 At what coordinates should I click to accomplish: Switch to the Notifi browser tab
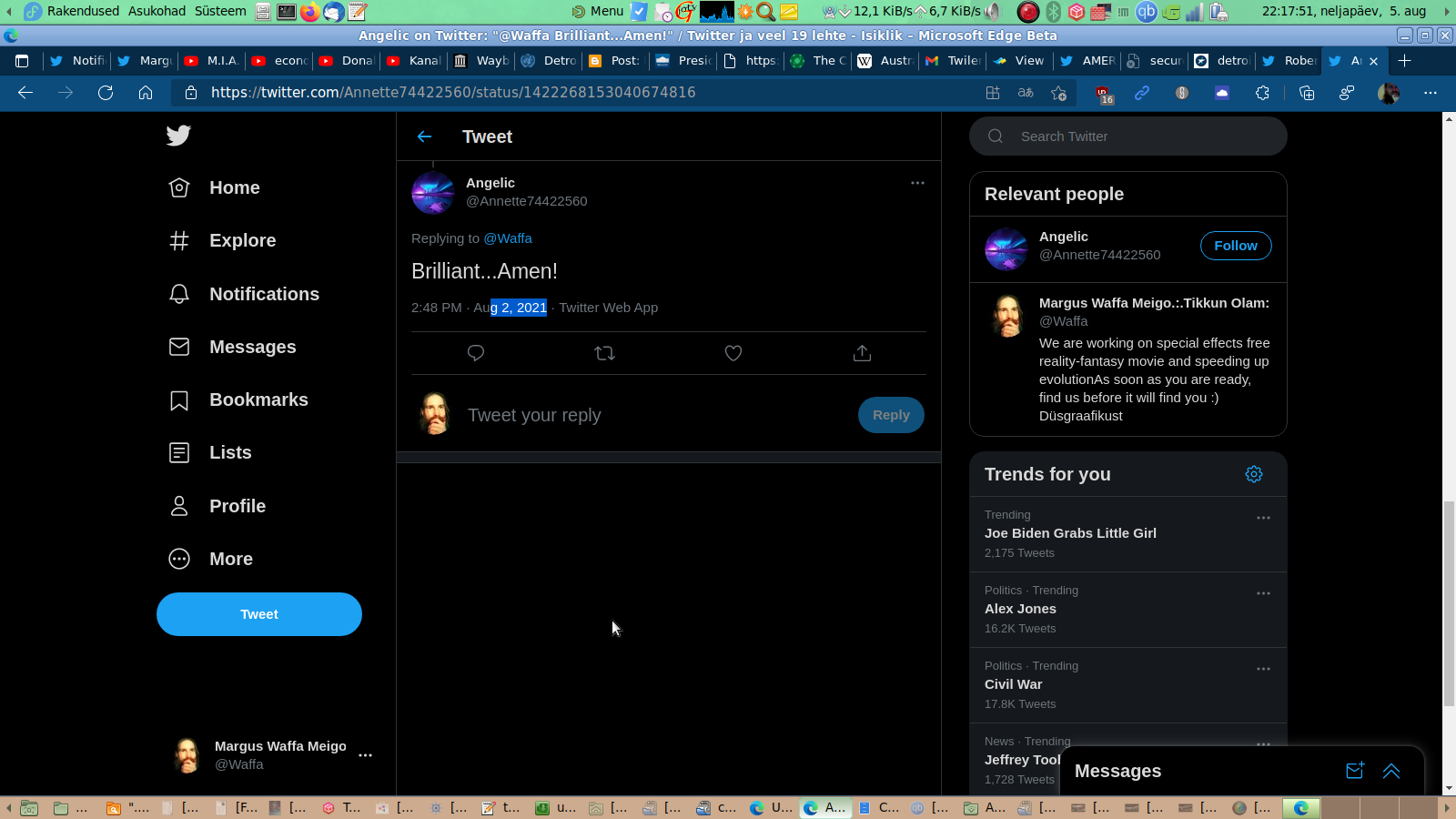tap(76, 61)
